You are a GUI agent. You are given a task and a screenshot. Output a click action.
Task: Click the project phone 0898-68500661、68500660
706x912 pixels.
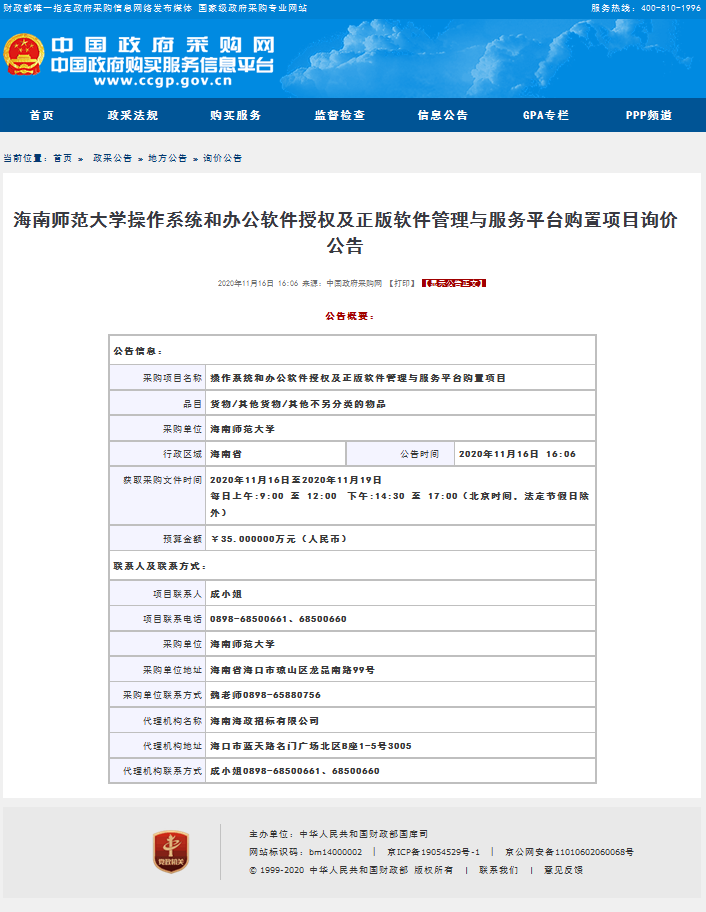[278, 619]
